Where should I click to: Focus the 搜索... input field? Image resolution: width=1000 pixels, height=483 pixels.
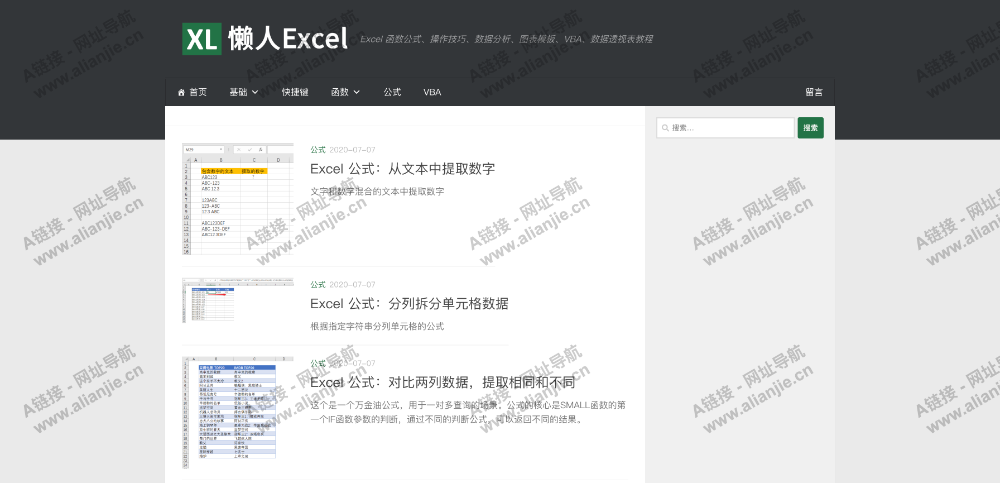coord(725,128)
